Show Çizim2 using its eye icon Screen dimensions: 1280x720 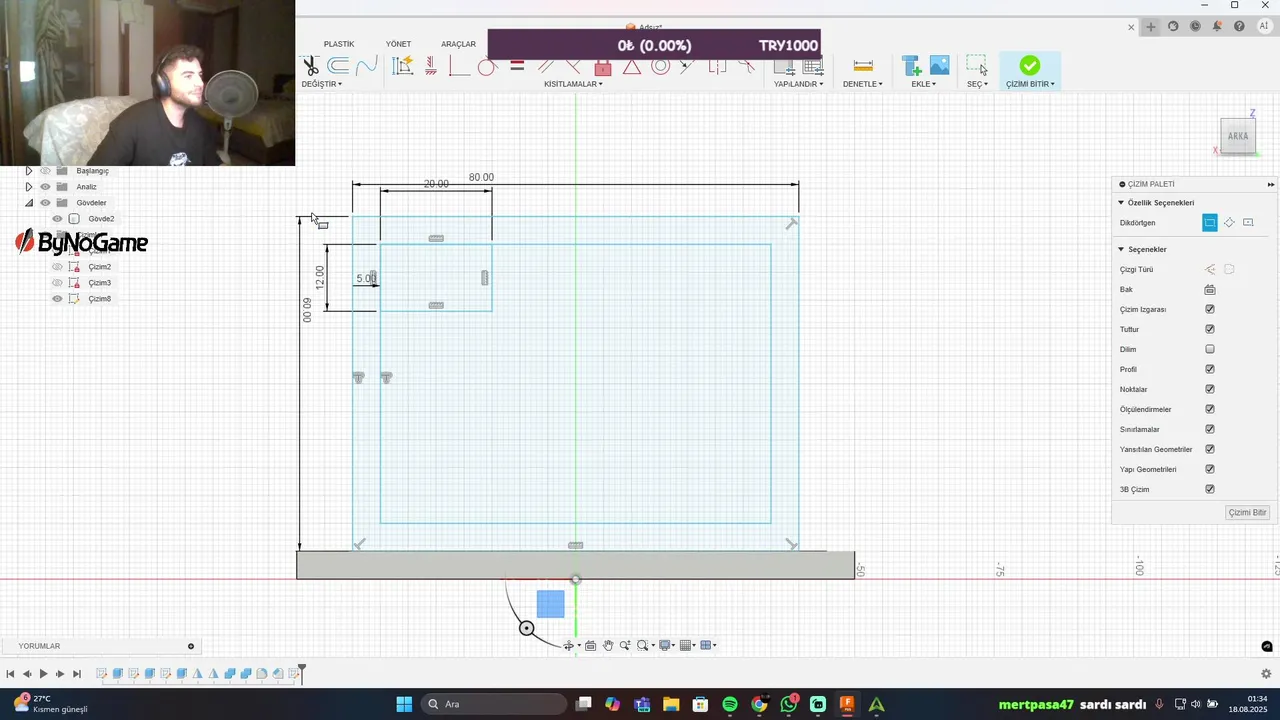tap(57, 267)
